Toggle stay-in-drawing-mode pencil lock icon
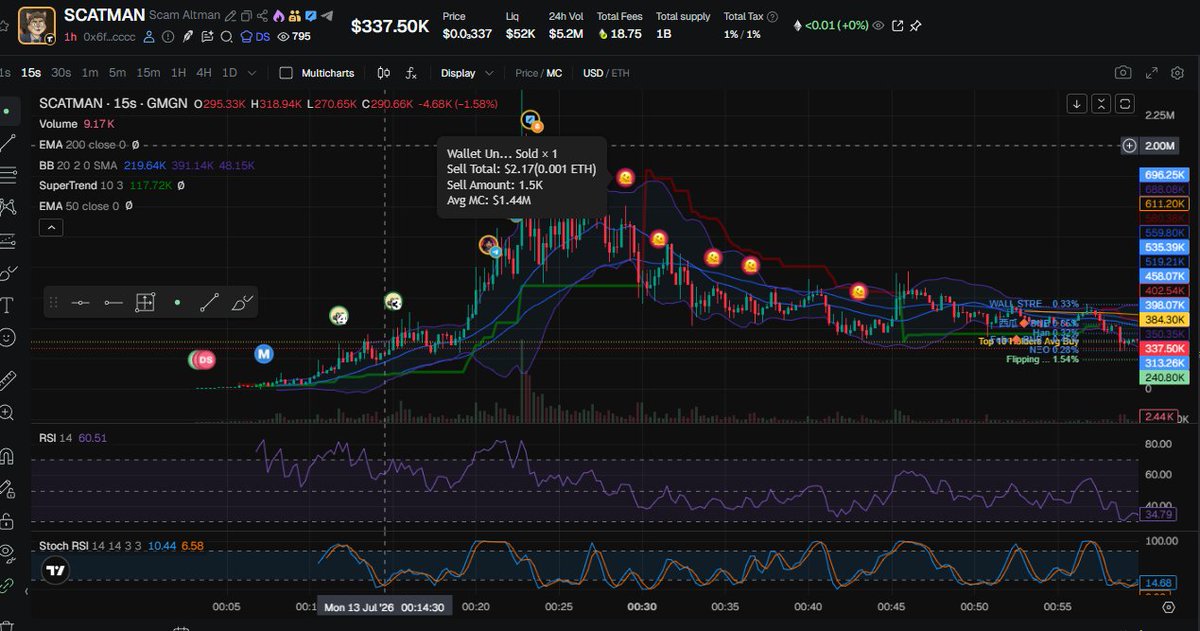The width and height of the screenshot is (1200, 631). click(8, 489)
